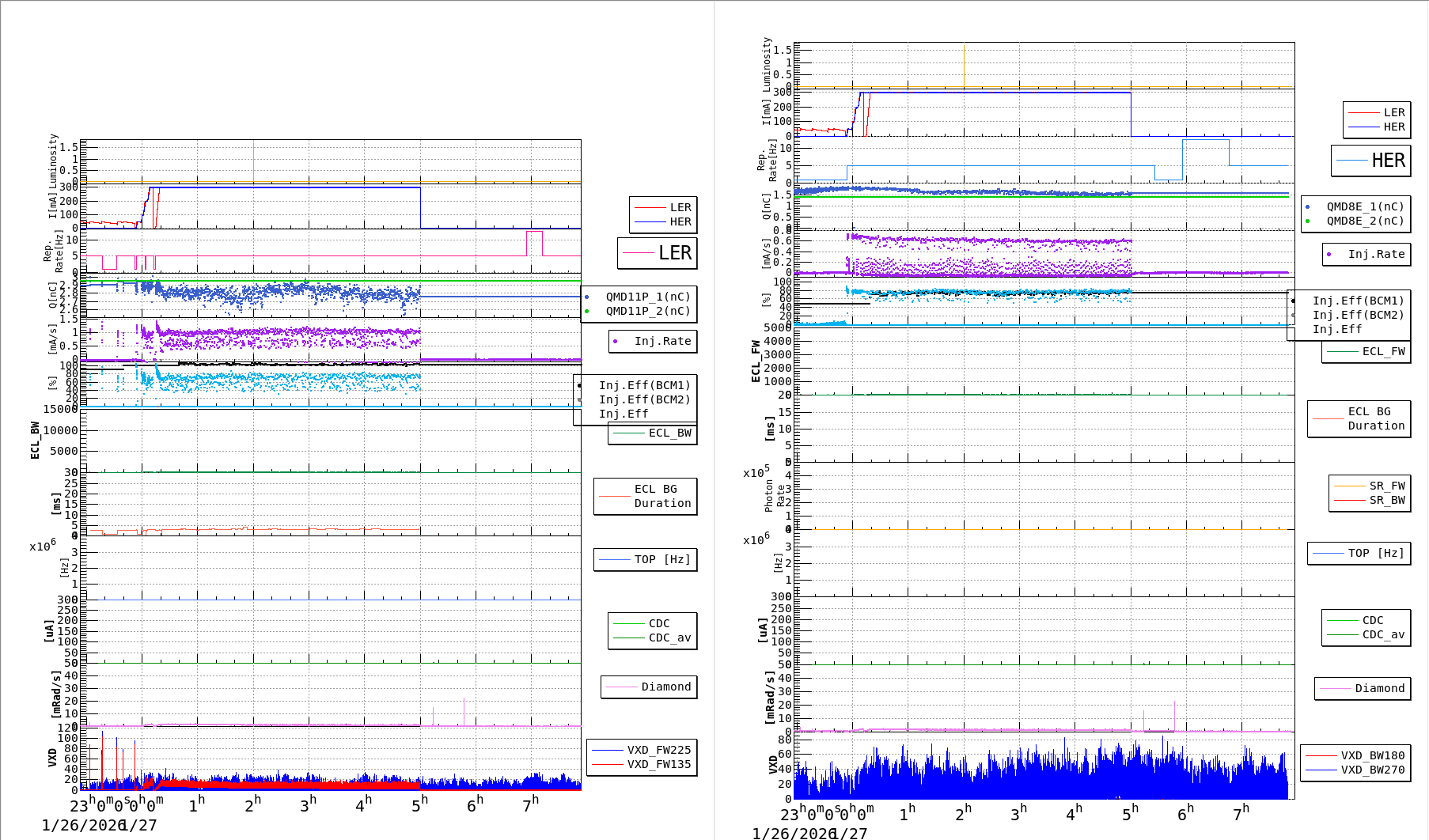
Task: Click the large HER legend label
Action: 1388,161
